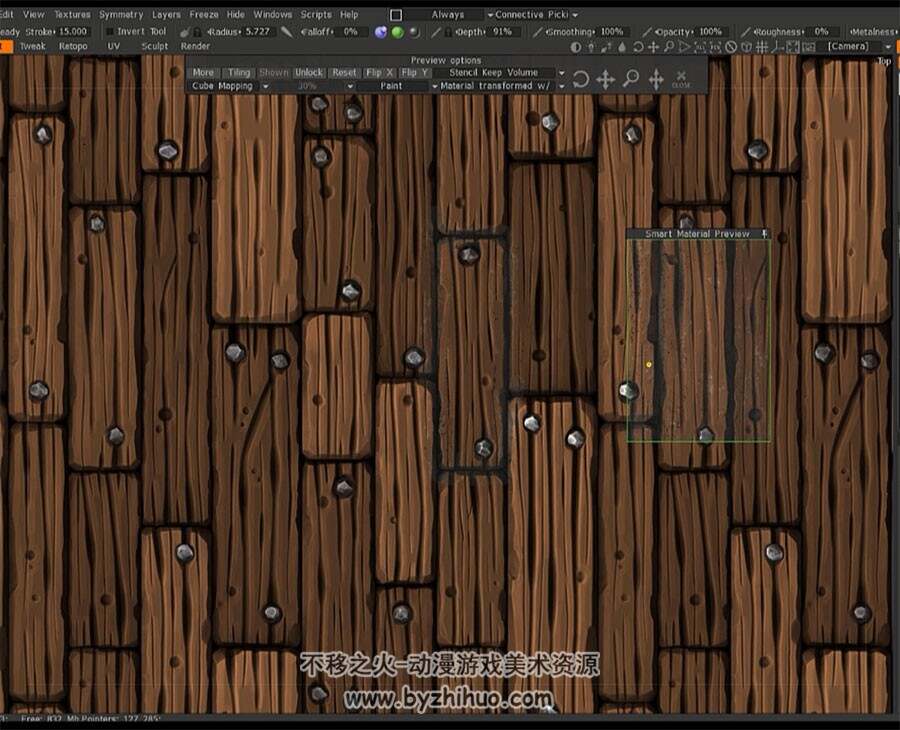Image resolution: width=900 pixels, height=730 pixels.
Task: Toggle the lock icon left of Depth
Action: tap(448, 32)
